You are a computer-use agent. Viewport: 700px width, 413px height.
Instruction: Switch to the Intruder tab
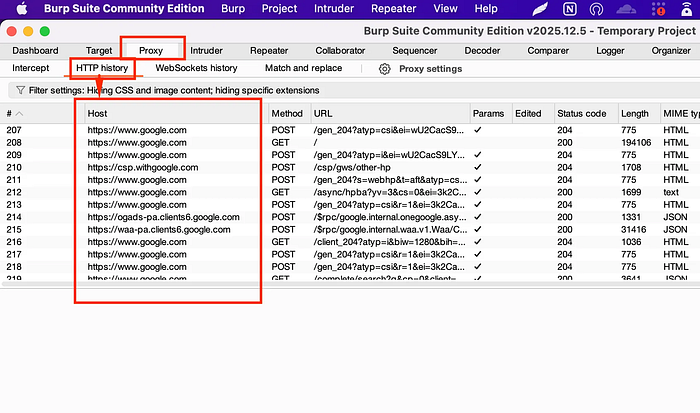206,50
